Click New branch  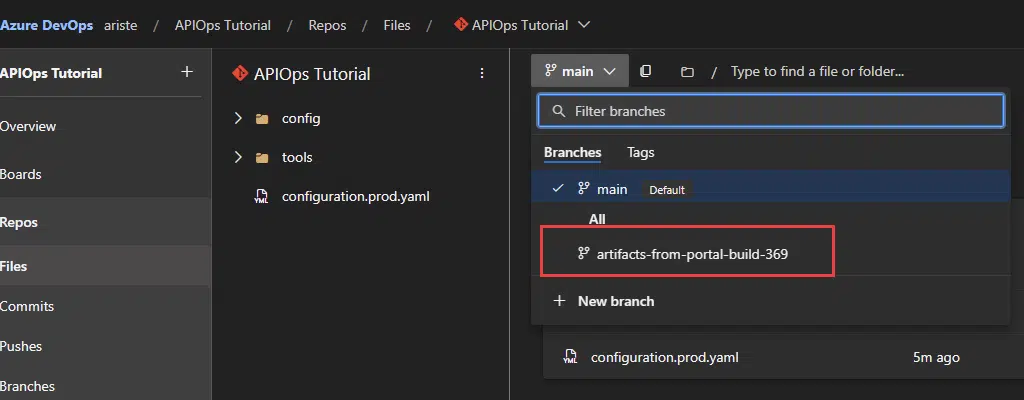coord(615,301)
